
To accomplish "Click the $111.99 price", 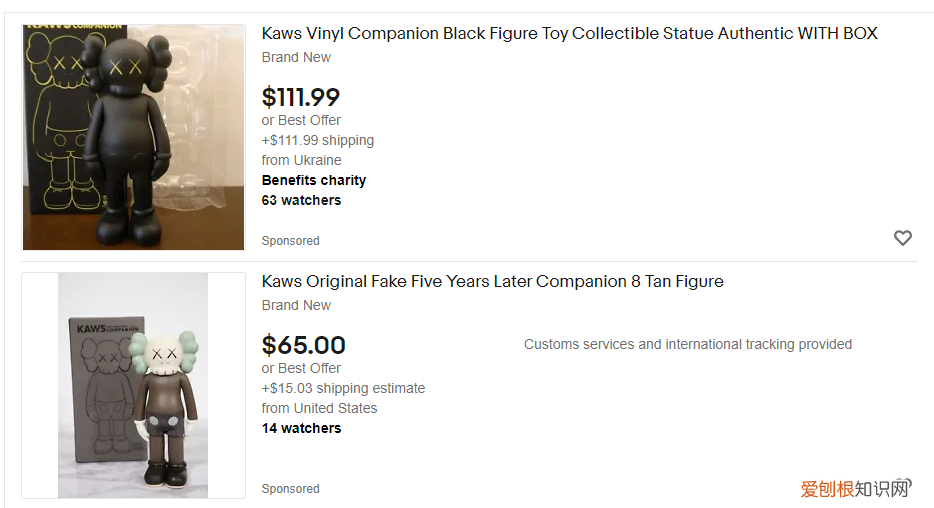I will click(x=300, y=97).
